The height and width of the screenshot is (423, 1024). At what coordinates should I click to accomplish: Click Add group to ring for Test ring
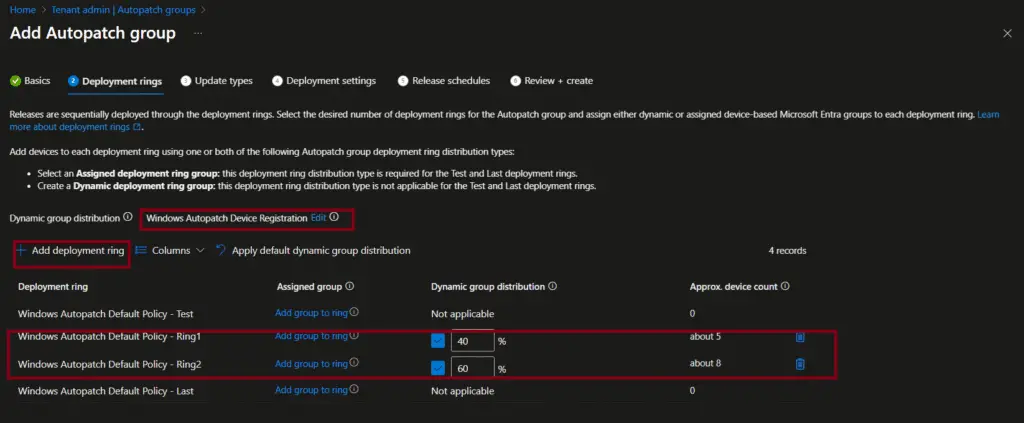click(x=311, y=313)
